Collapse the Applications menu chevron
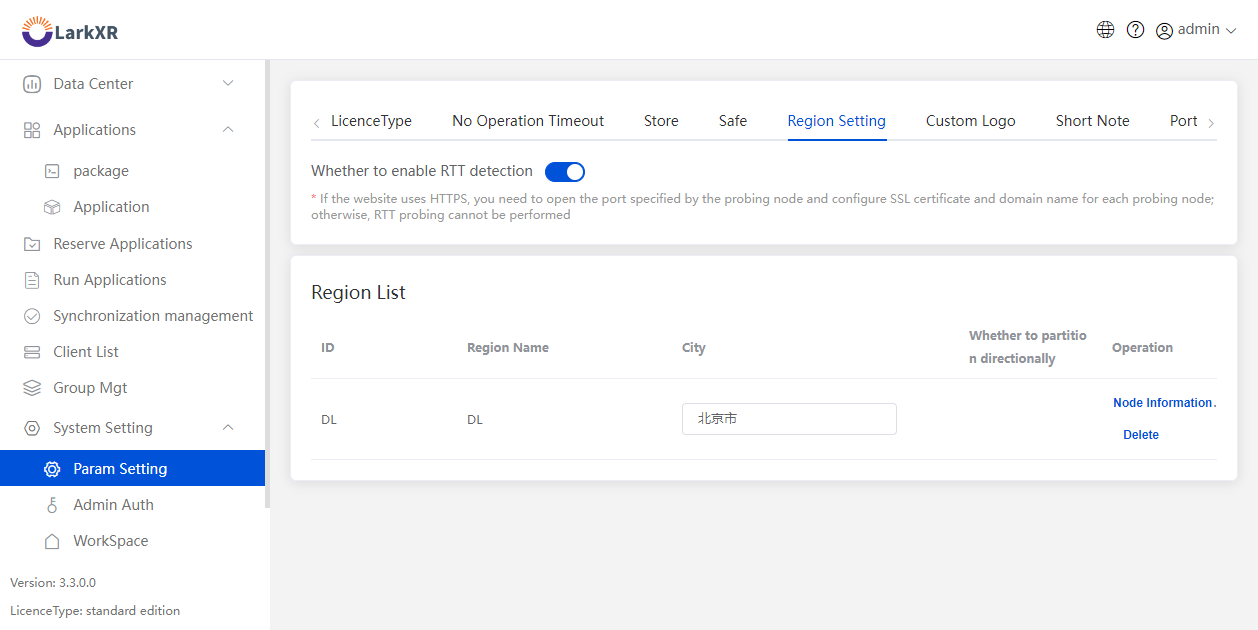 pyautogui.click(x=228, y=130)
